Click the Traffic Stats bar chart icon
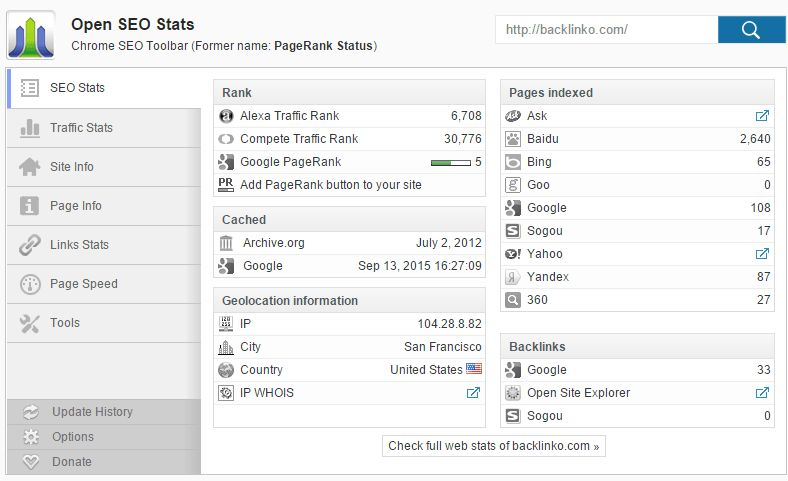The height and width of the screenshot is (481, 788). (x=30, y=128)
